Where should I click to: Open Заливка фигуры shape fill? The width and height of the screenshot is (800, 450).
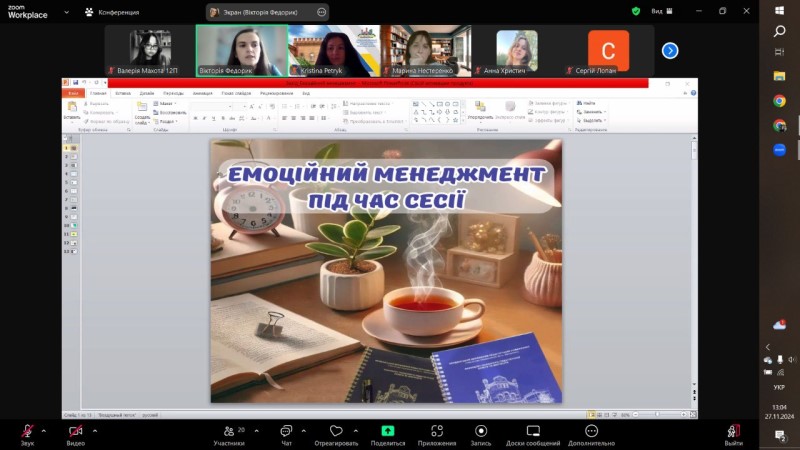tap(549, 103)
